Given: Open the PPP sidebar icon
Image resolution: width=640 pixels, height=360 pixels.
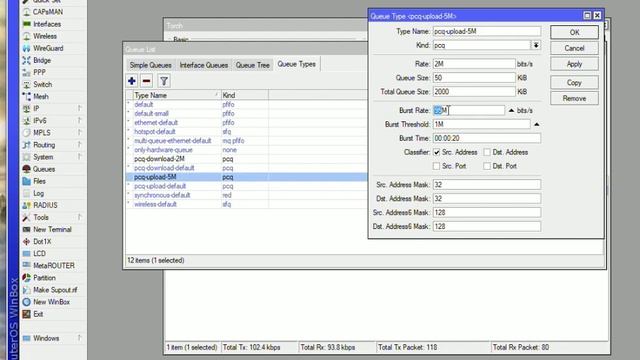Looking at the screenshot, I should coord(27,72).
